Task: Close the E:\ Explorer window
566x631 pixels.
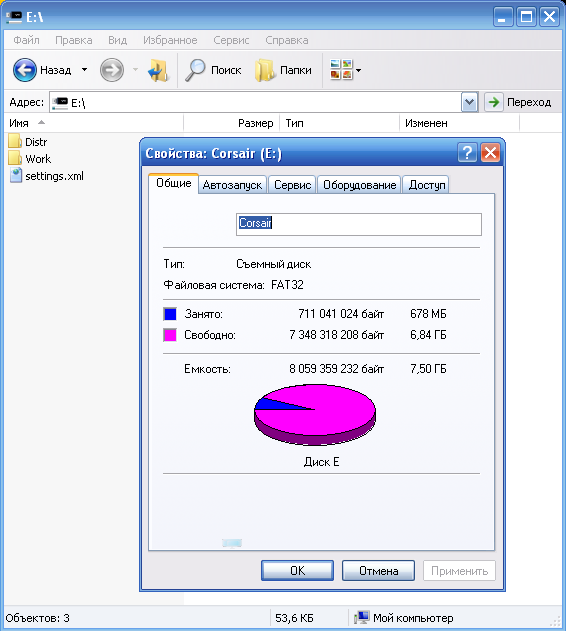Action: tap(549, 16)
